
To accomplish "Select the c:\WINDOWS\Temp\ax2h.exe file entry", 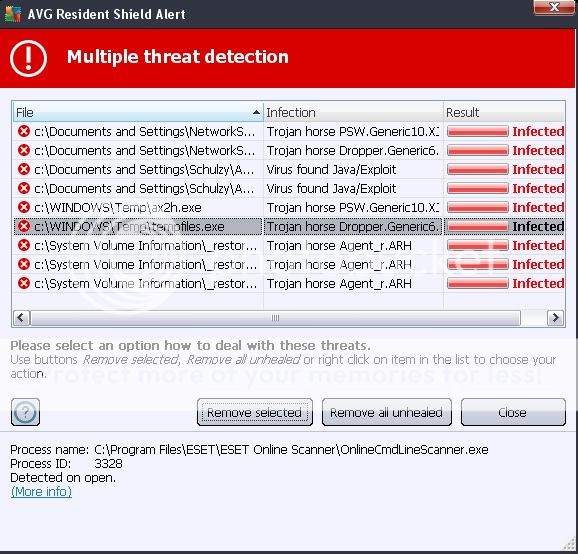I will 118,208.
